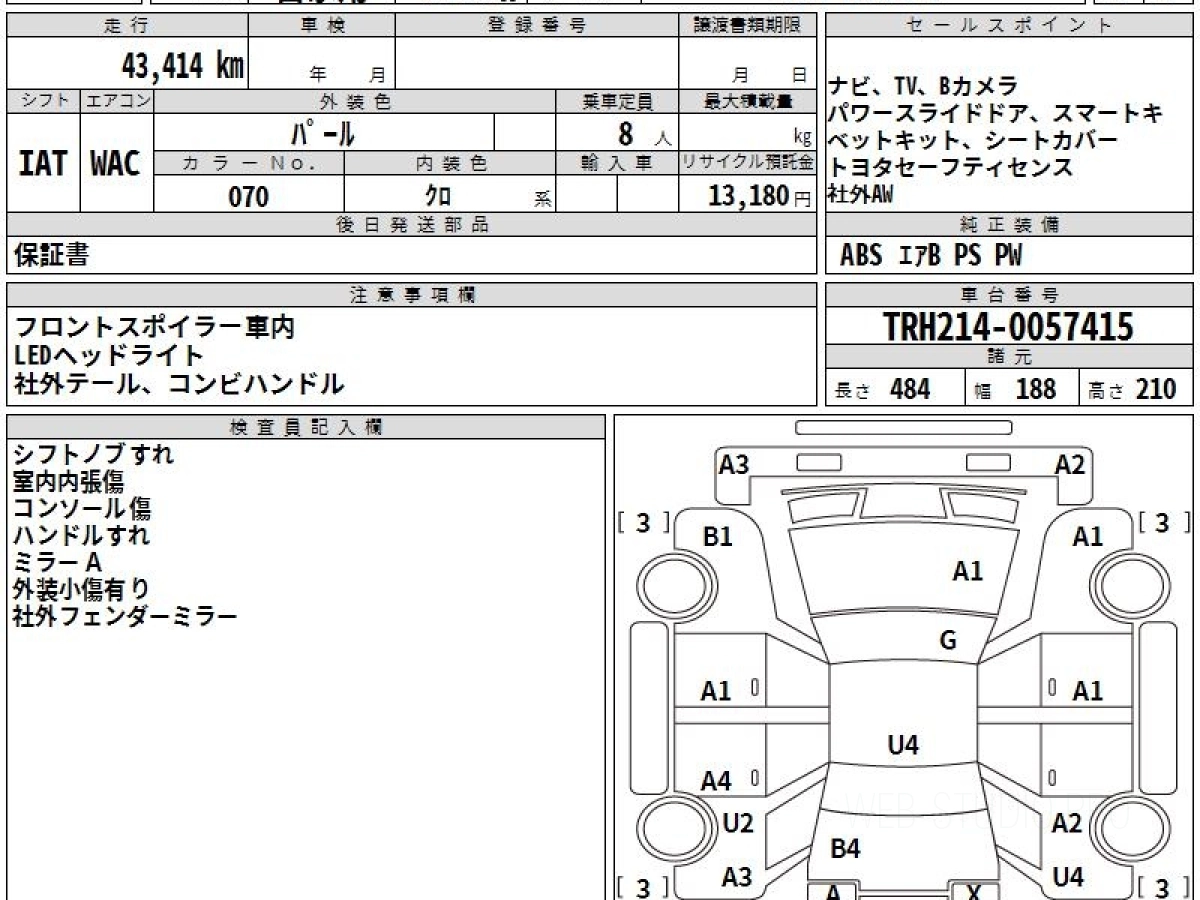Viewport: 1200px width, 900px height.
Task: Click the LEDヘッドライト note
Action: click(109, 355)
